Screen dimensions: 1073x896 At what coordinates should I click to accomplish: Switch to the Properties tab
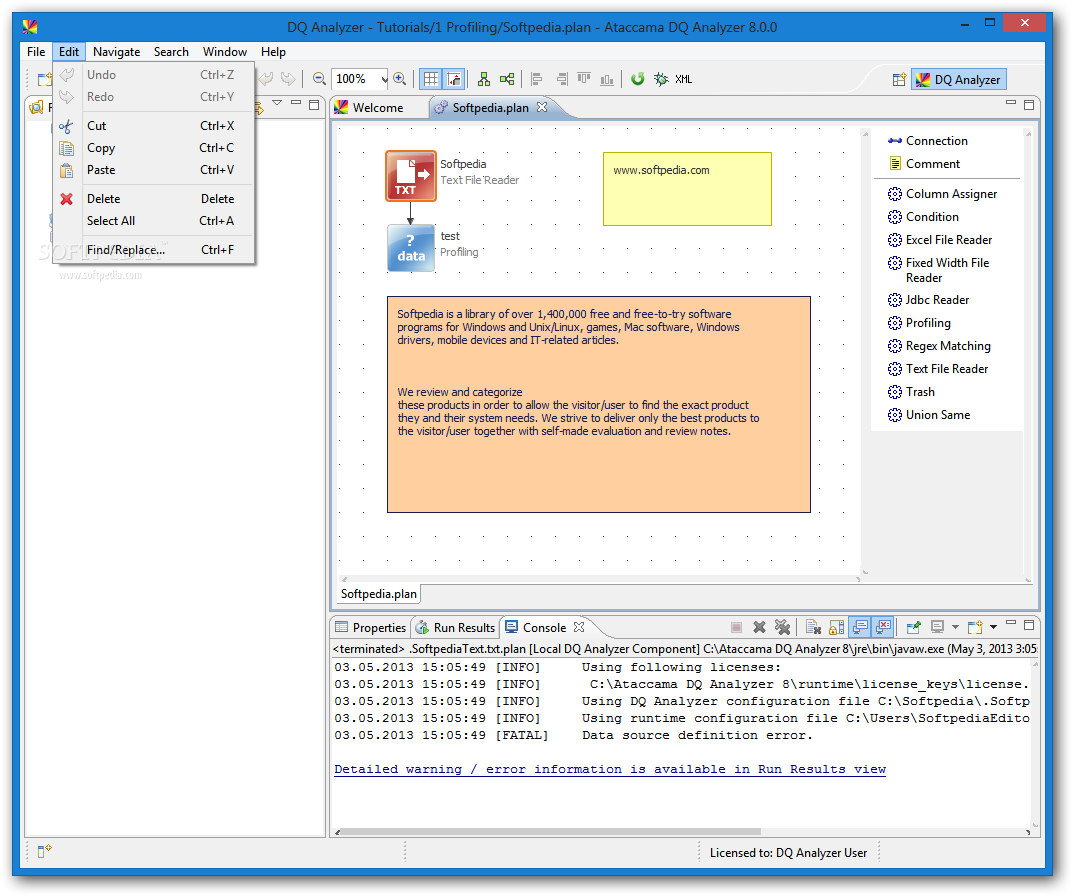tap(370, 627)
